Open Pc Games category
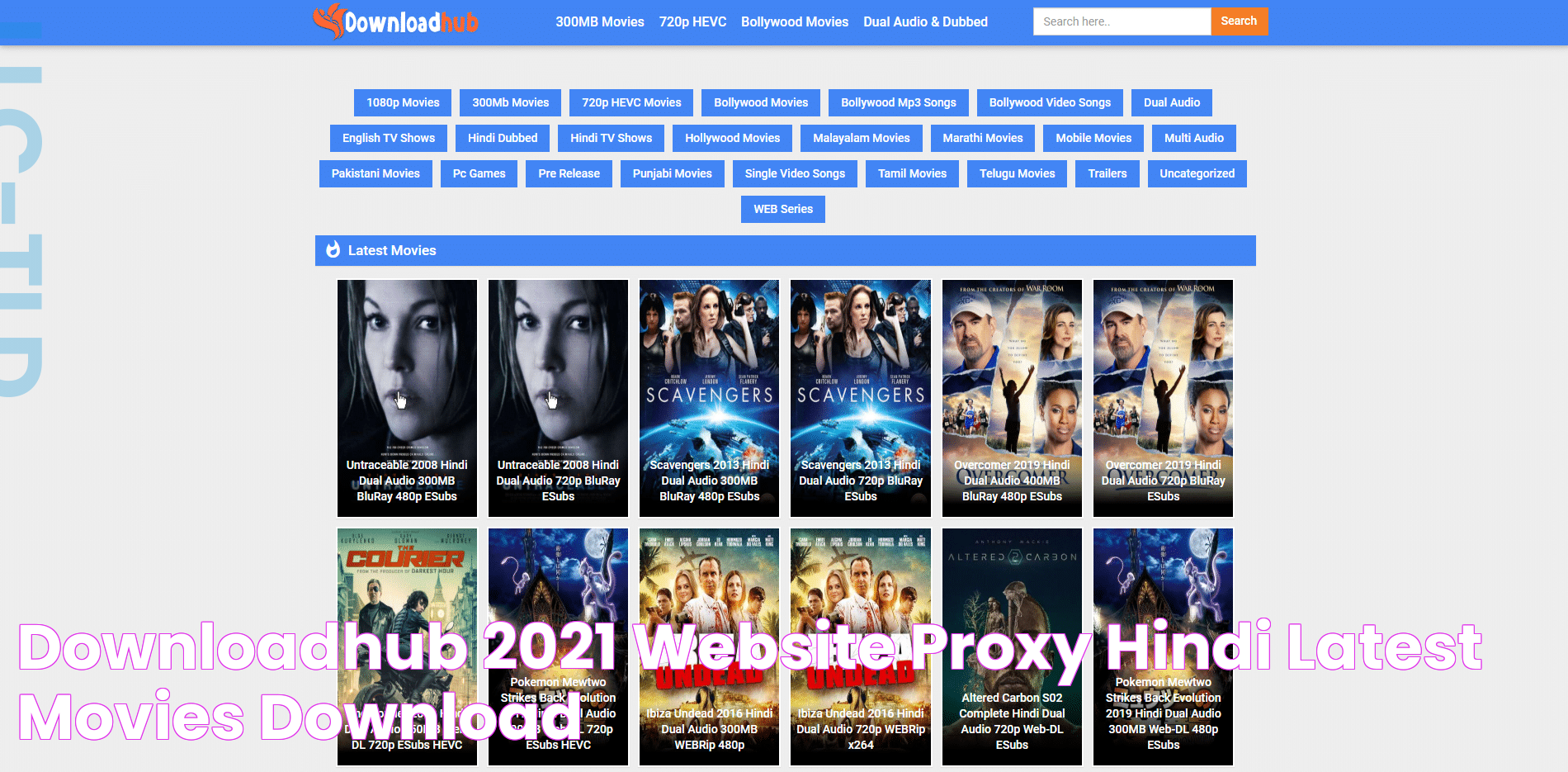1568x772 pixels. point(479,173)
